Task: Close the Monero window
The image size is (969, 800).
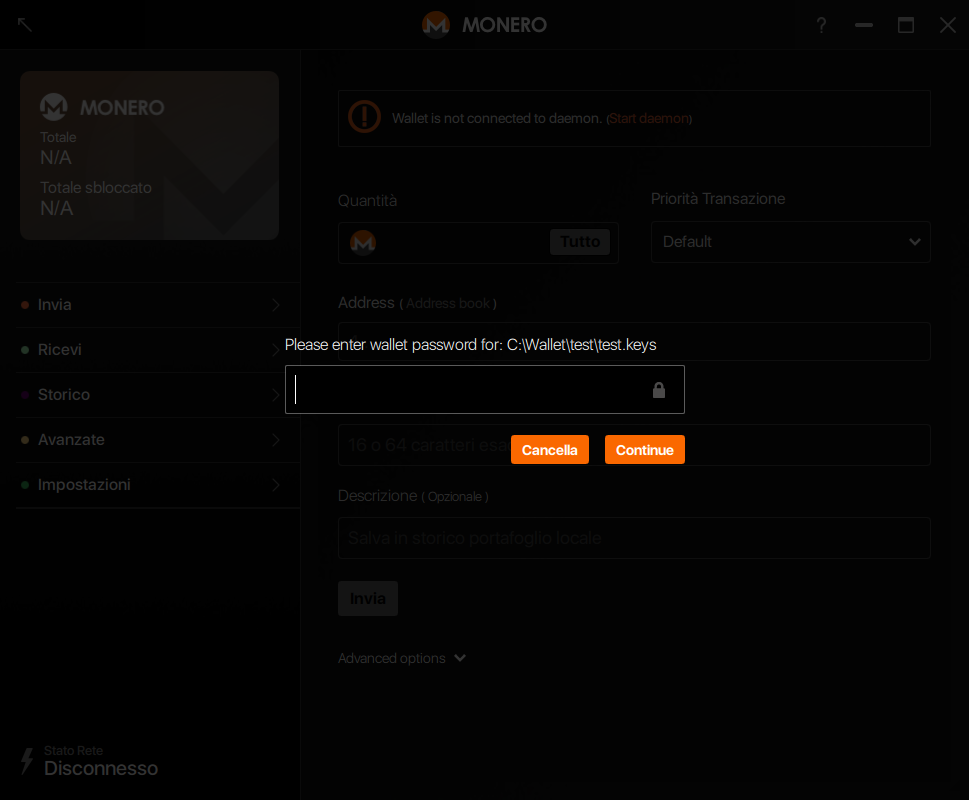Action: point(947,25)
